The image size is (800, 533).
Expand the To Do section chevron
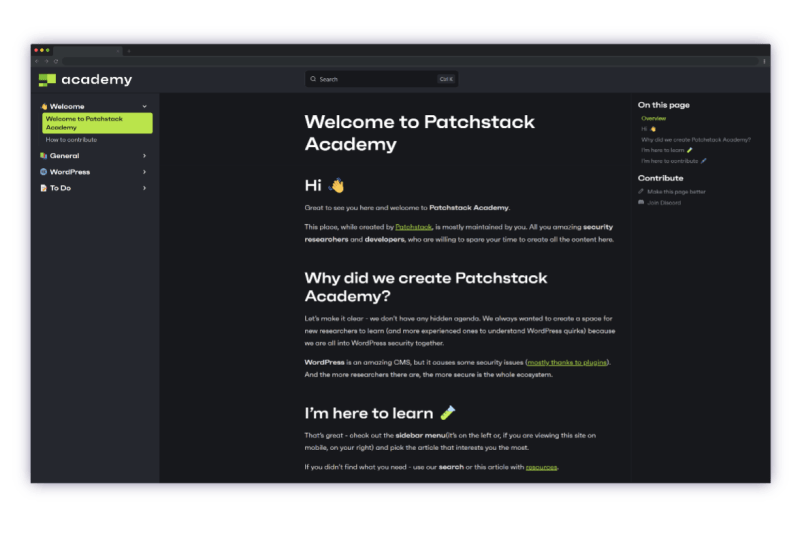point(144,188)
